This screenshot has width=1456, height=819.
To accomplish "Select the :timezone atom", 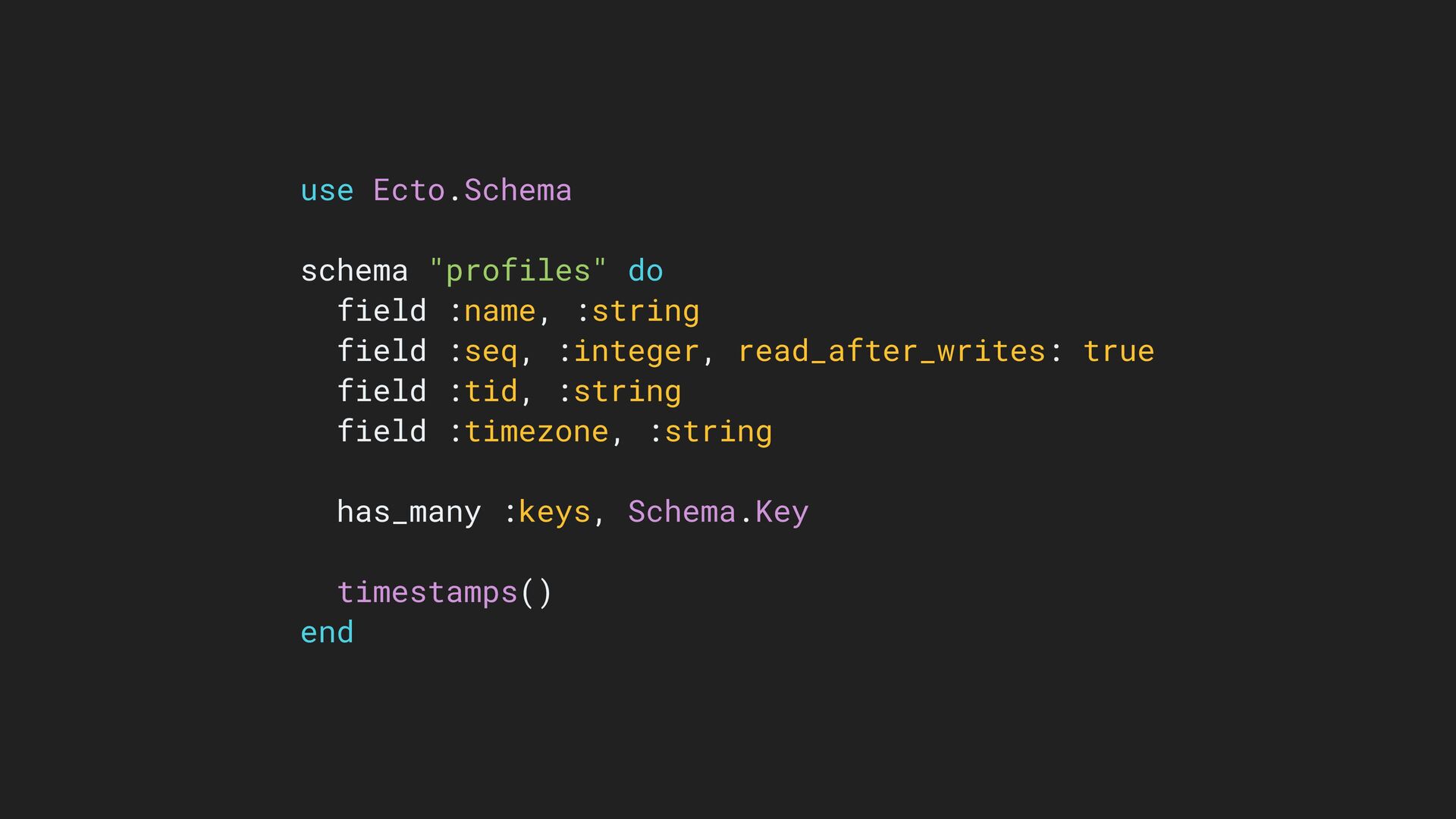I will coord(529,431).
